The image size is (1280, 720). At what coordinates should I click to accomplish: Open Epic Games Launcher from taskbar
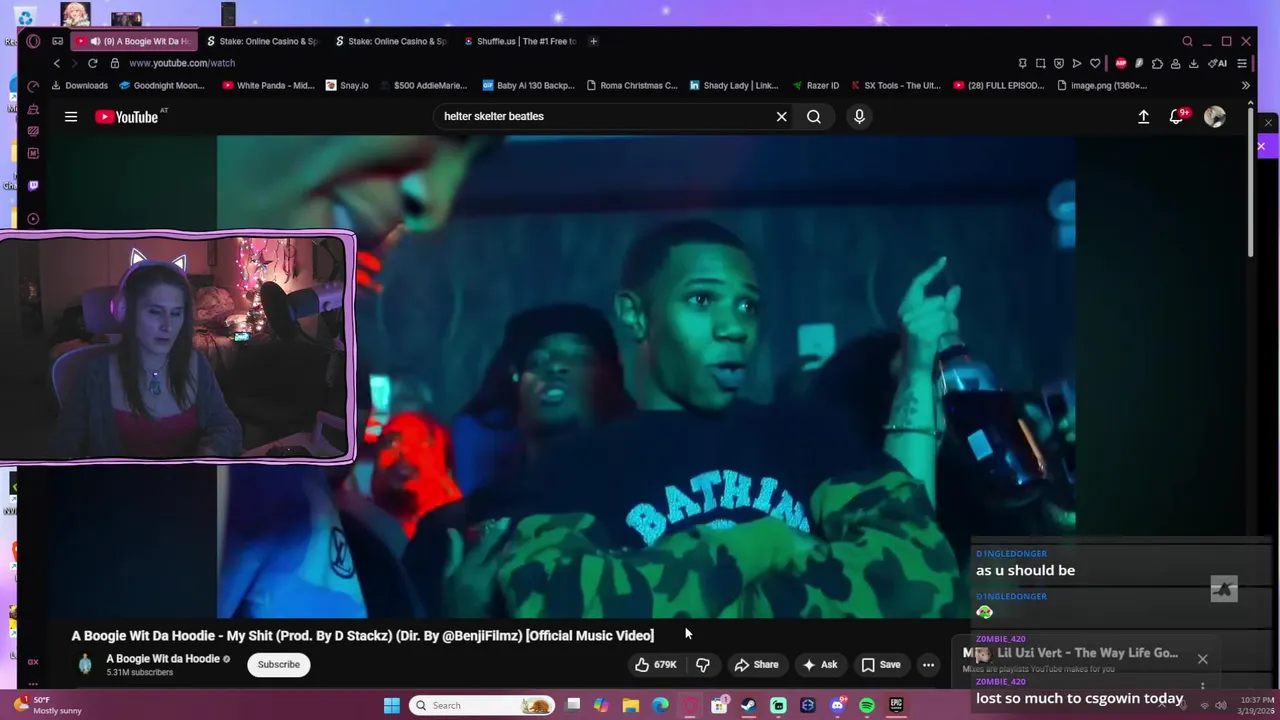896,706
